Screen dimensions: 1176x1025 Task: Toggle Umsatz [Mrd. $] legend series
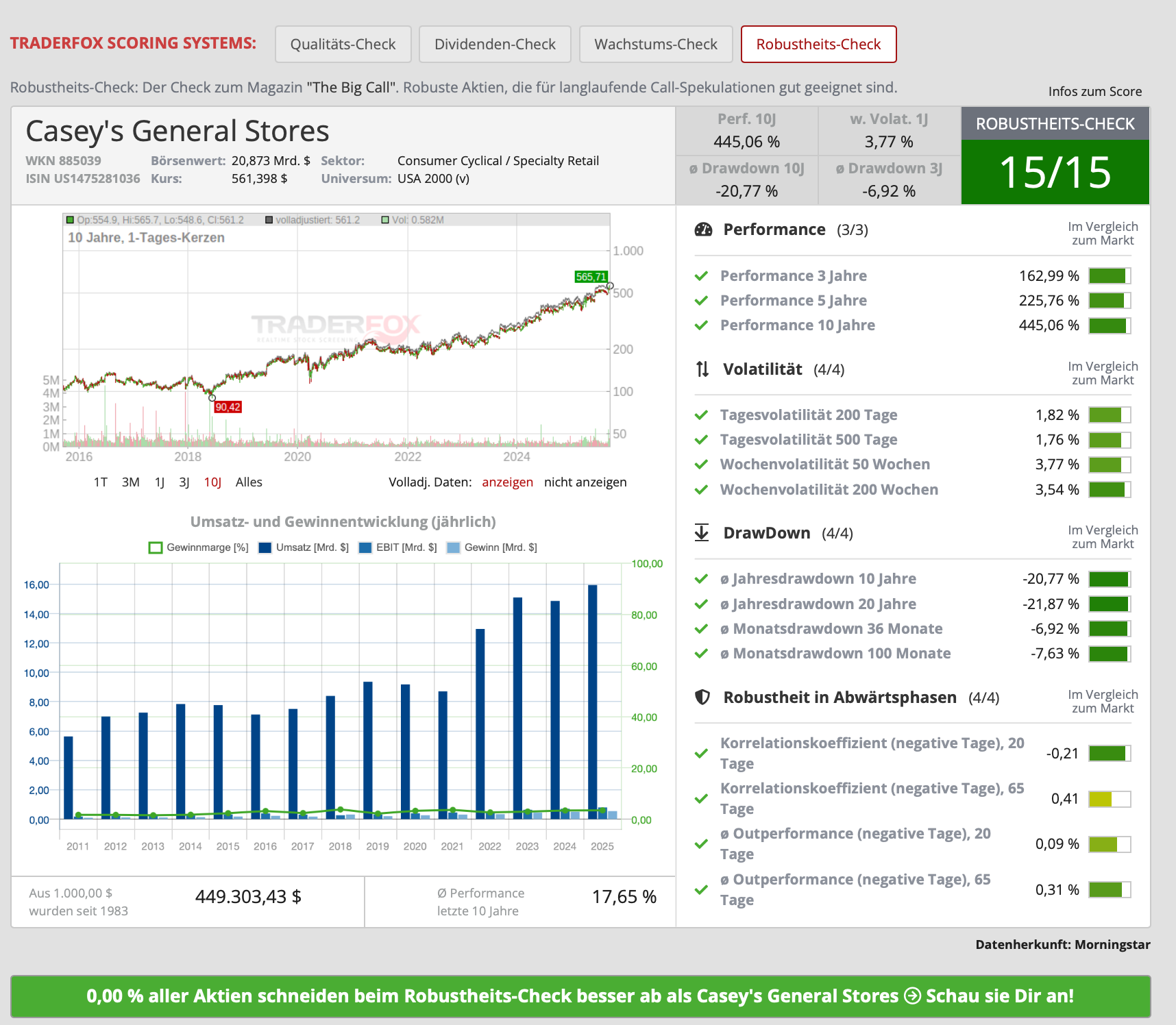click(304, 547)
